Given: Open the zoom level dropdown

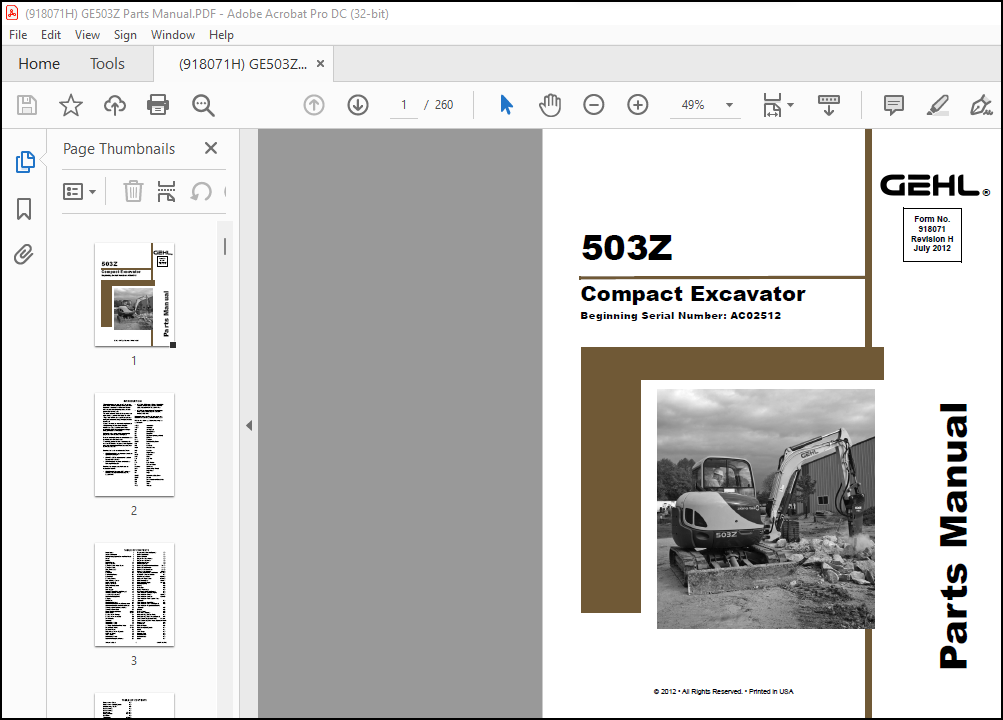Looking at the screenshot, I should tap(729, 105).
